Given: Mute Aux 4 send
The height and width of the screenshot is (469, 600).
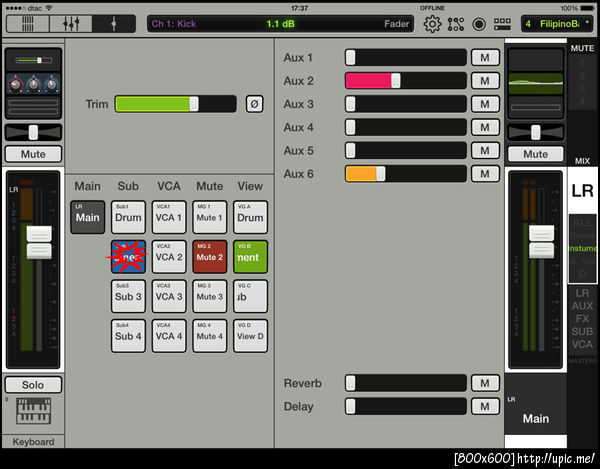Looking at the screenshot, I should 485,127.
